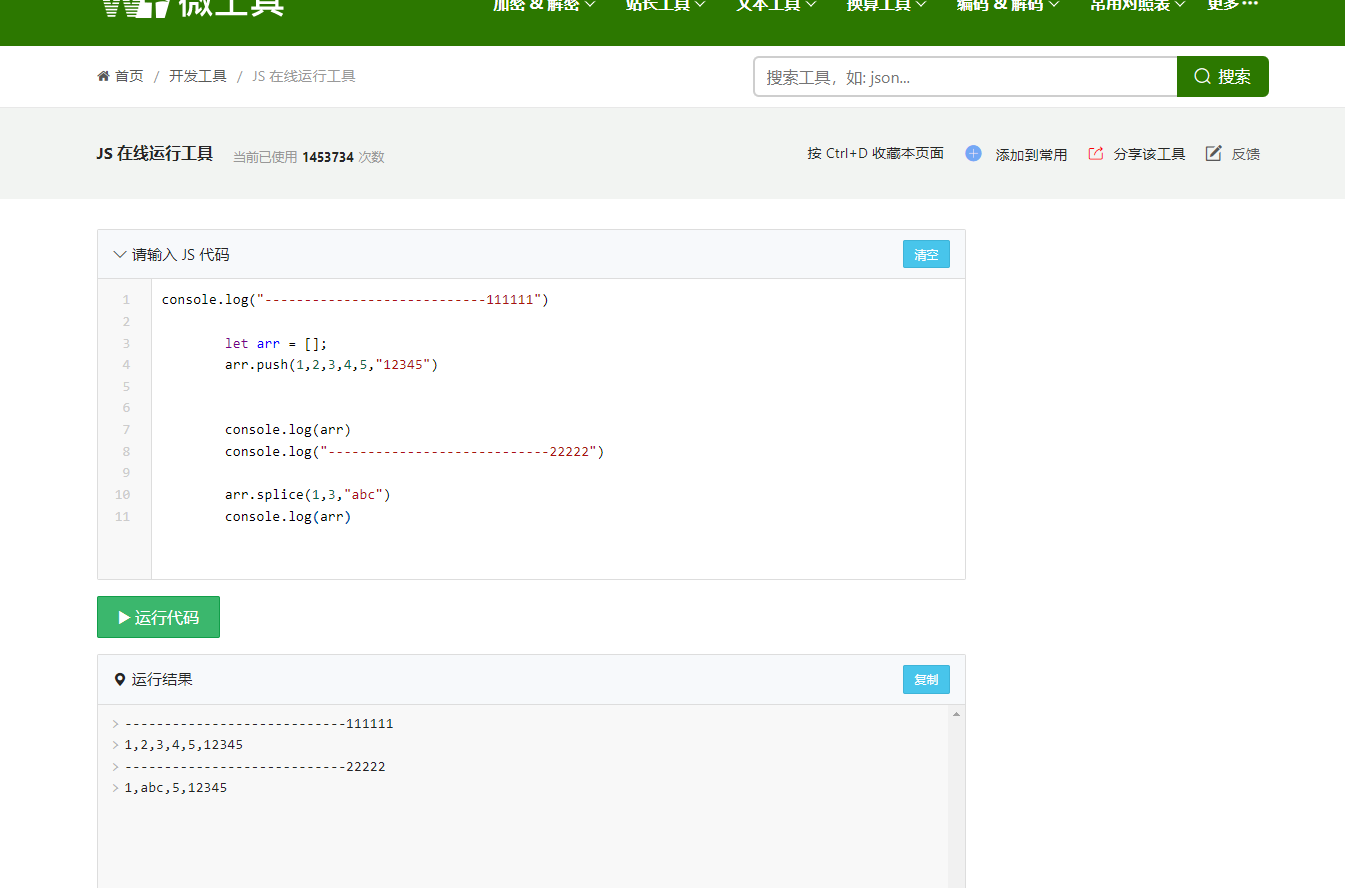Click the location pin icon beside 运行结果
This screenshot has height=888, width=1345.
(x=120, y=680)
